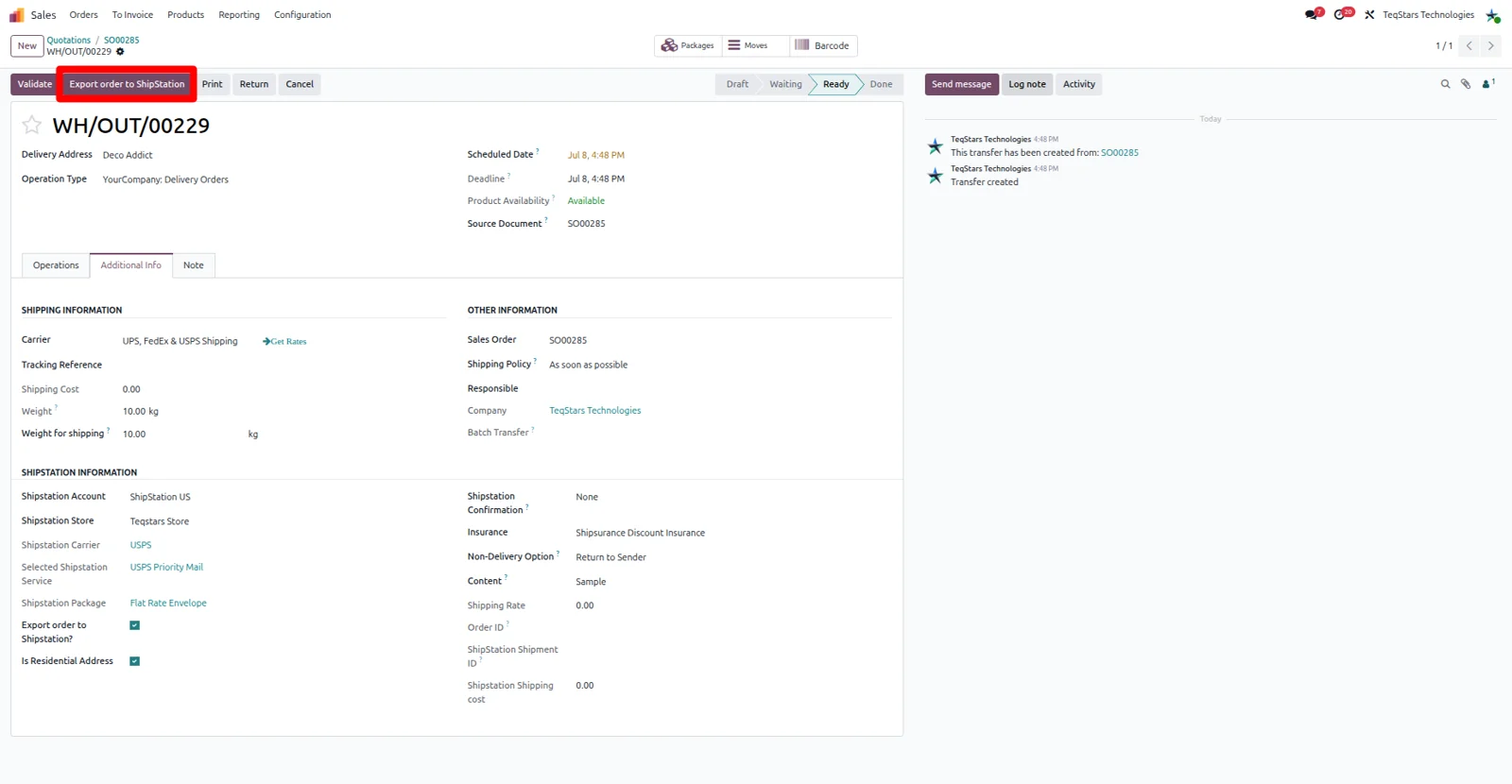Viewport: 1512px width, 784px height.
Task: Cancel the delivery order
Action: point(300,84)
